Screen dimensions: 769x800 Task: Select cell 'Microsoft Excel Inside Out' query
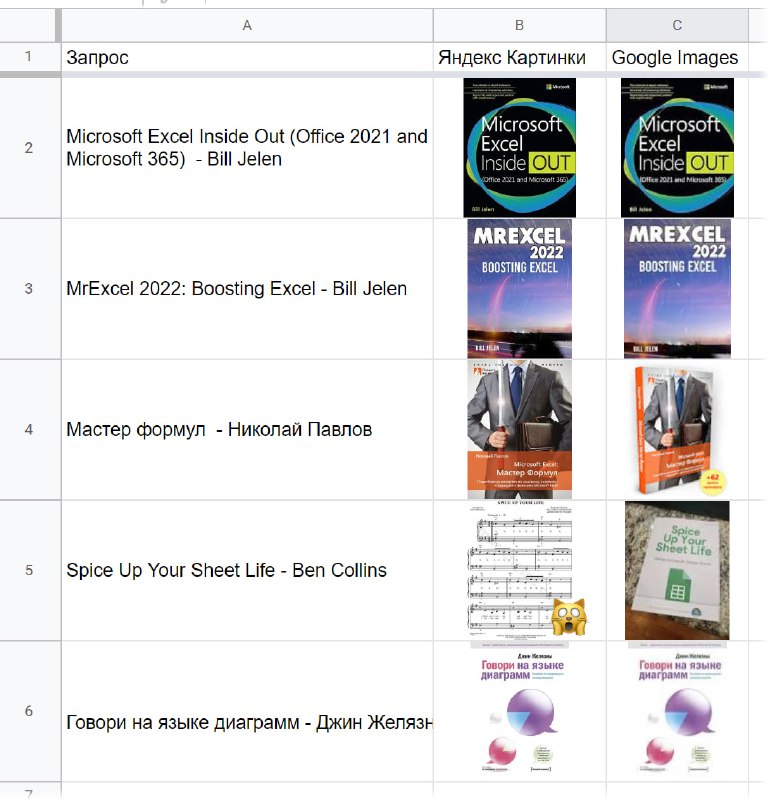(247, 148)
